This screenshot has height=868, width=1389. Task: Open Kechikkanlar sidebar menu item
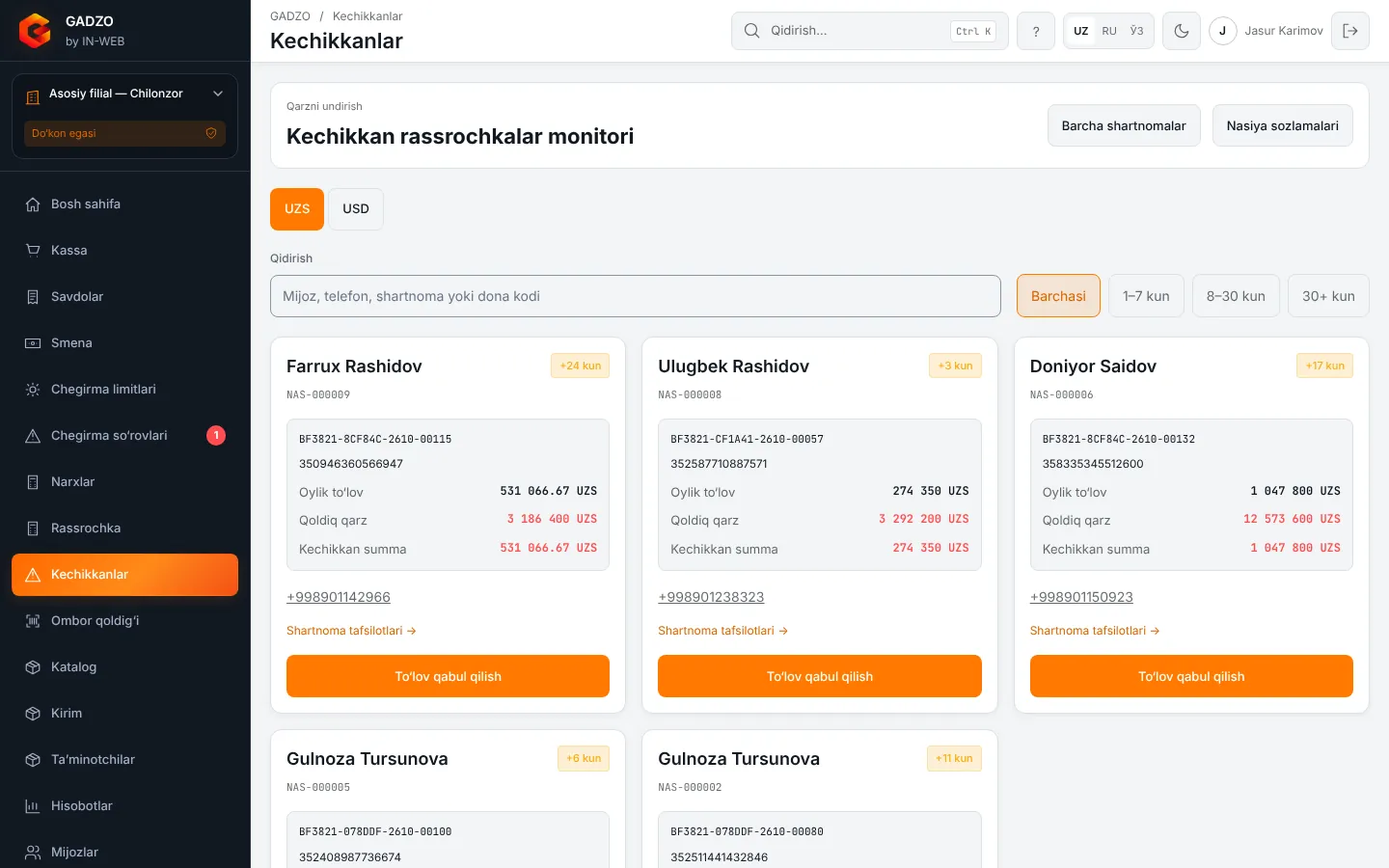(x=125, y=575)
